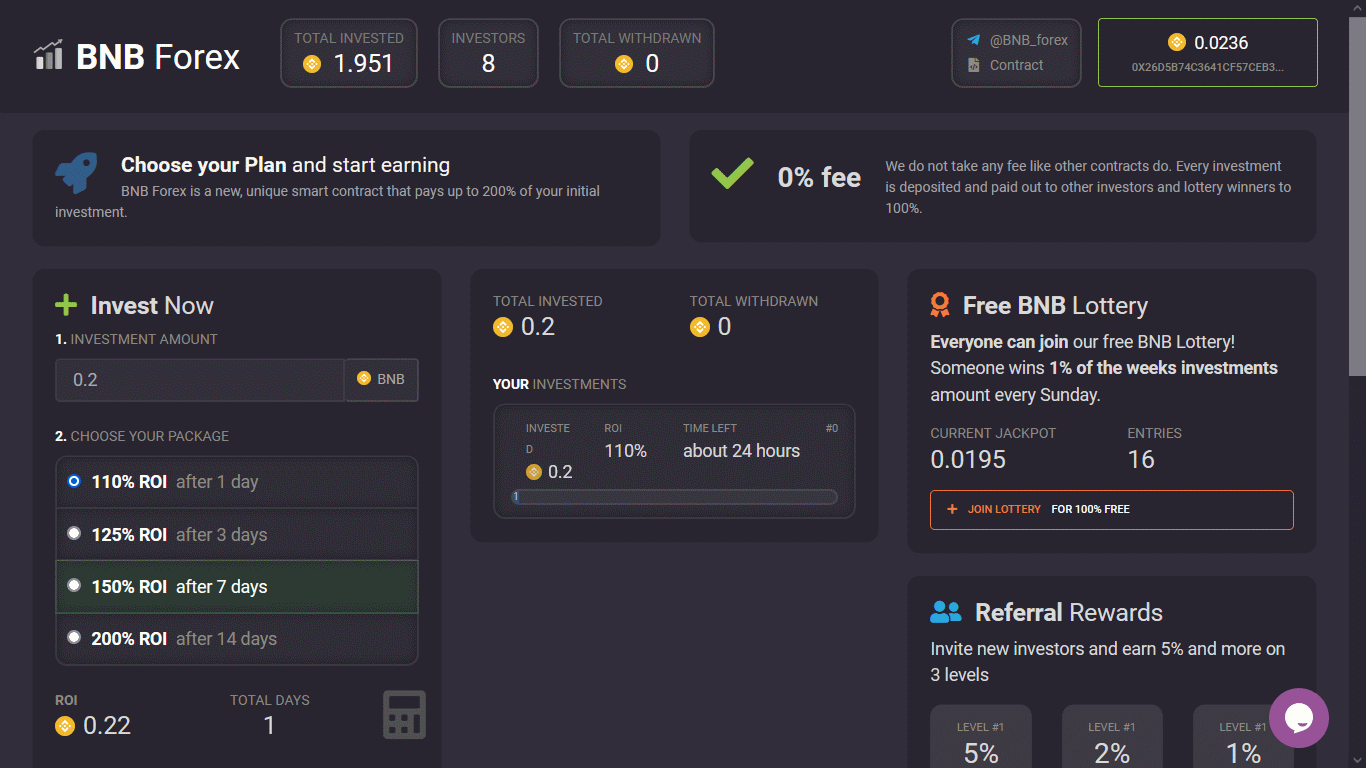Click the 'Choose your Plan and start earning' heading
The image size is (1366, 768).
tap(285, 165)
